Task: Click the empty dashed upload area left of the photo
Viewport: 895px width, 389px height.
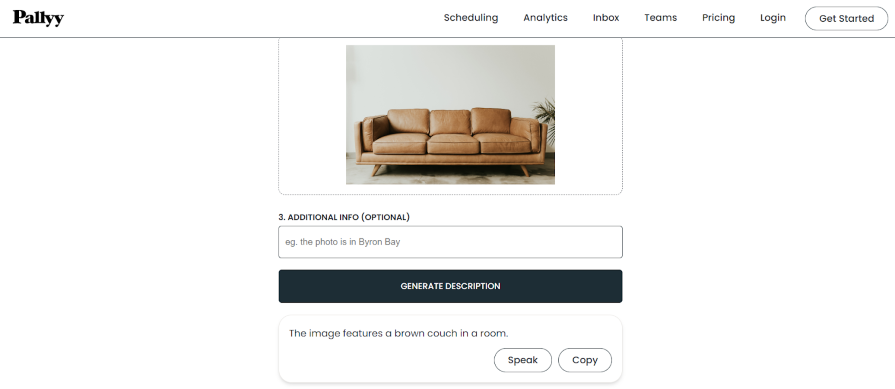Action: click(312, 115)
